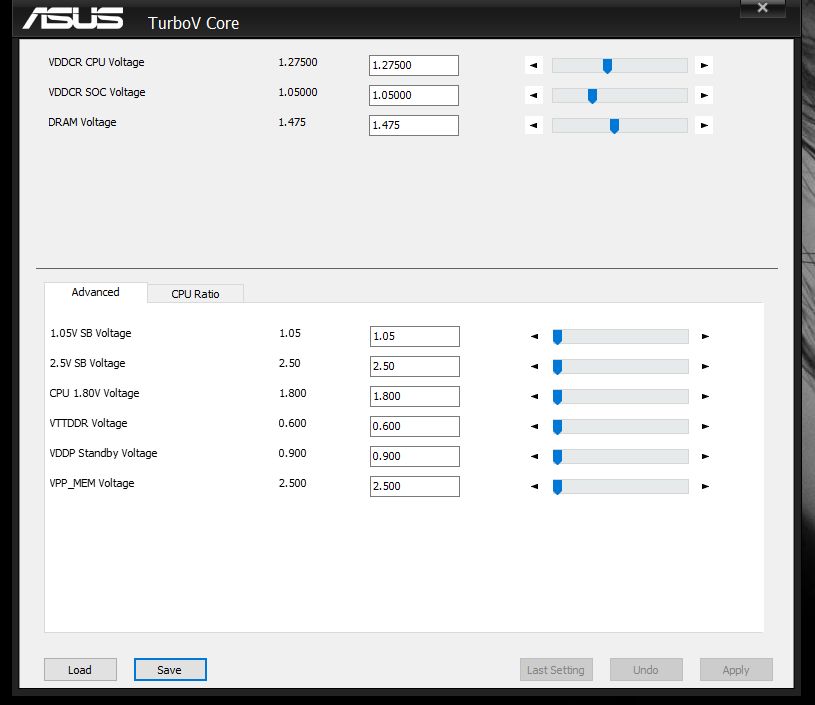The height and width of the screenshot is (705, 815).
Task: Increase VDDCR SOC Voltage with right arrow
Action: pos(704,96)
